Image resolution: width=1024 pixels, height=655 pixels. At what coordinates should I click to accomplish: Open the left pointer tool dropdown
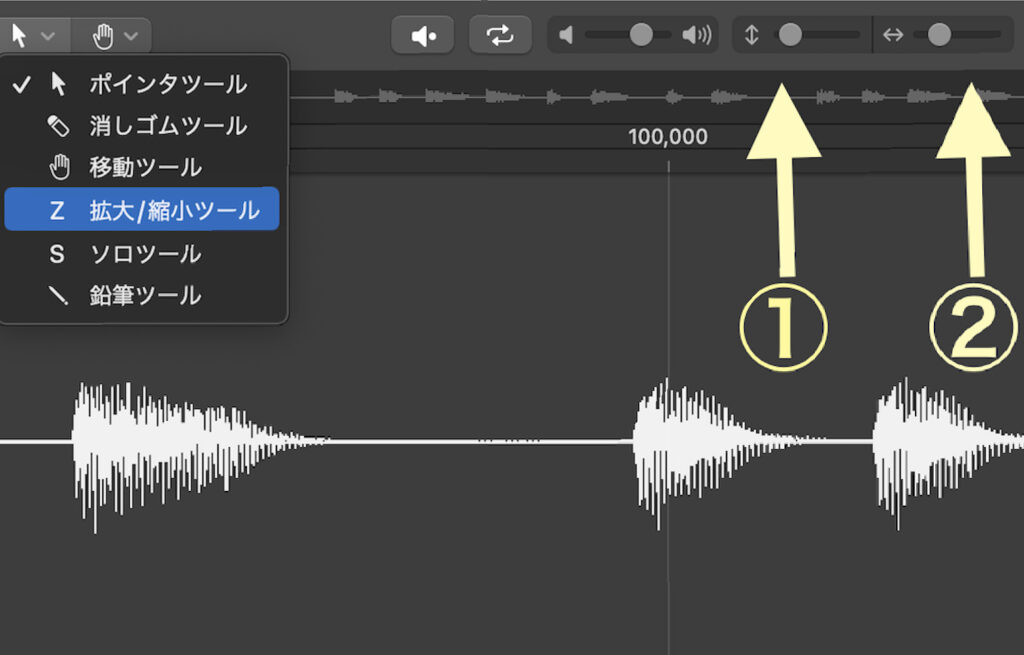pyautogui.click(x=33, y=36)
